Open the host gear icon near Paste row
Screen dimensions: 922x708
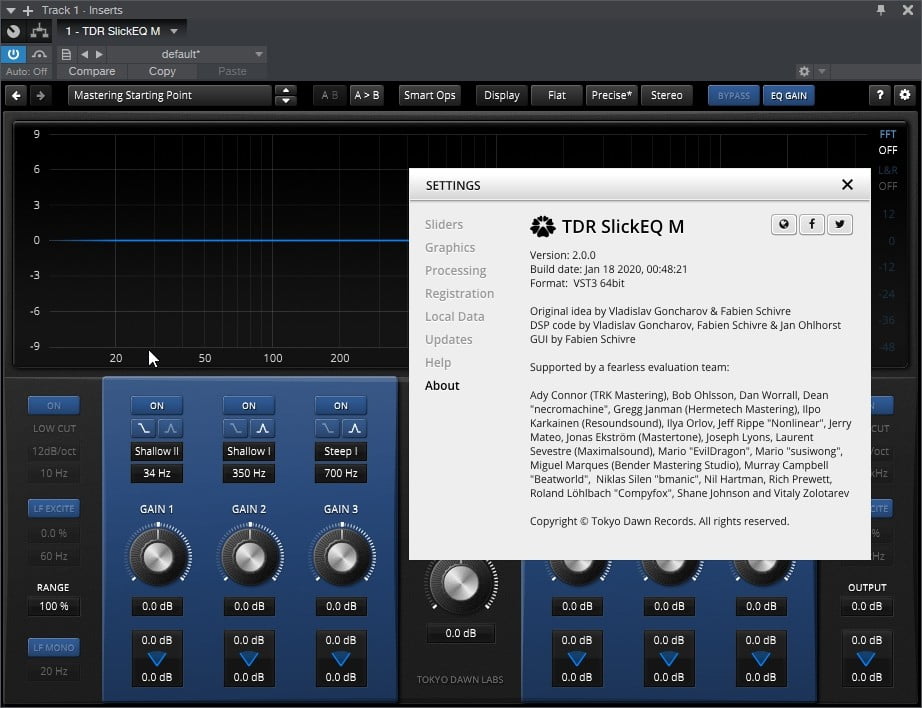[804, 72]
